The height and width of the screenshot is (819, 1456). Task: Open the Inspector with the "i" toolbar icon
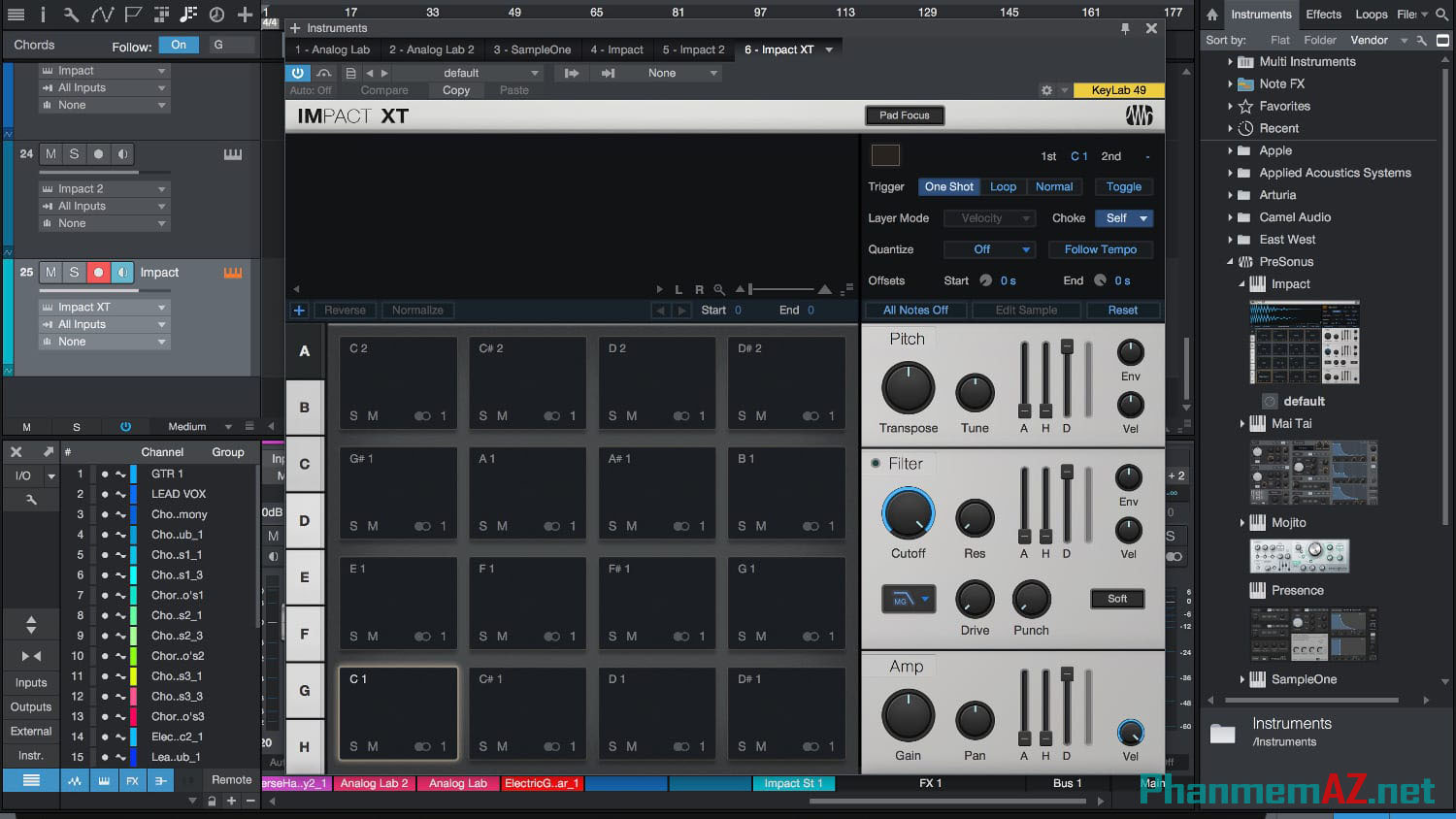pyautogui.click(x=44, y=15)
